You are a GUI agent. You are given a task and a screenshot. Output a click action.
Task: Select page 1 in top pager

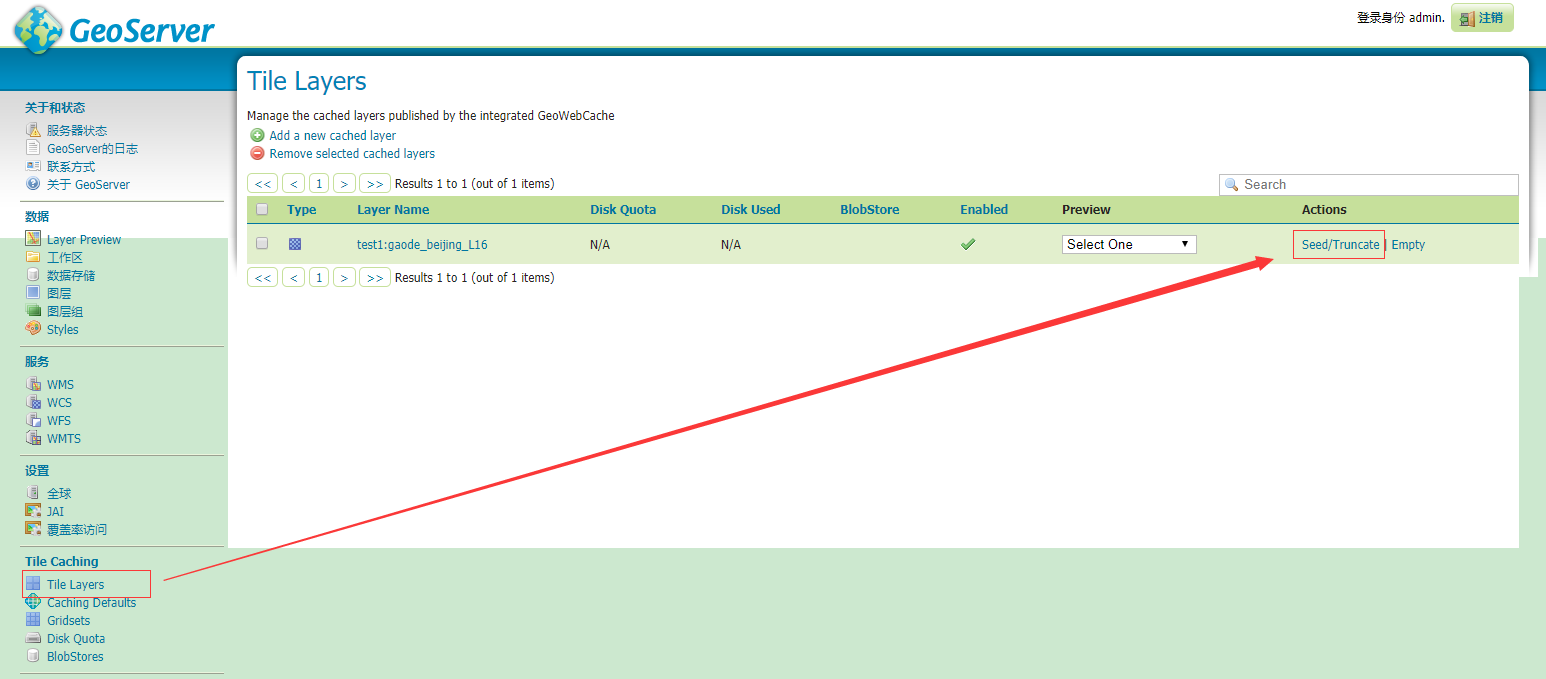319,184
